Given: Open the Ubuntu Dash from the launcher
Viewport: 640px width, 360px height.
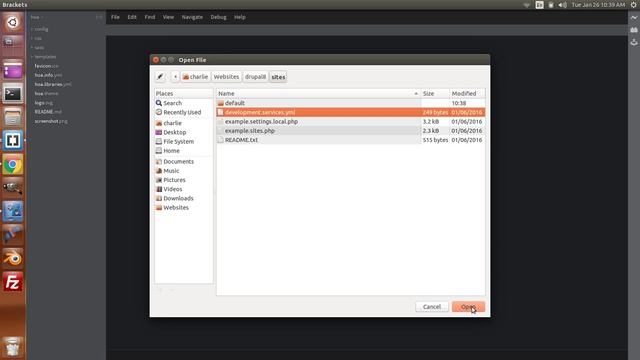Looking at the screenshot, I should [x=13, y=22].
